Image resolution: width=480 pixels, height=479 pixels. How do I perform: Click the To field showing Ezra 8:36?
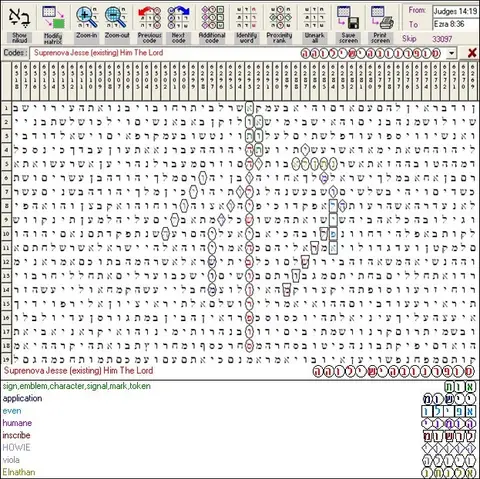455,24
